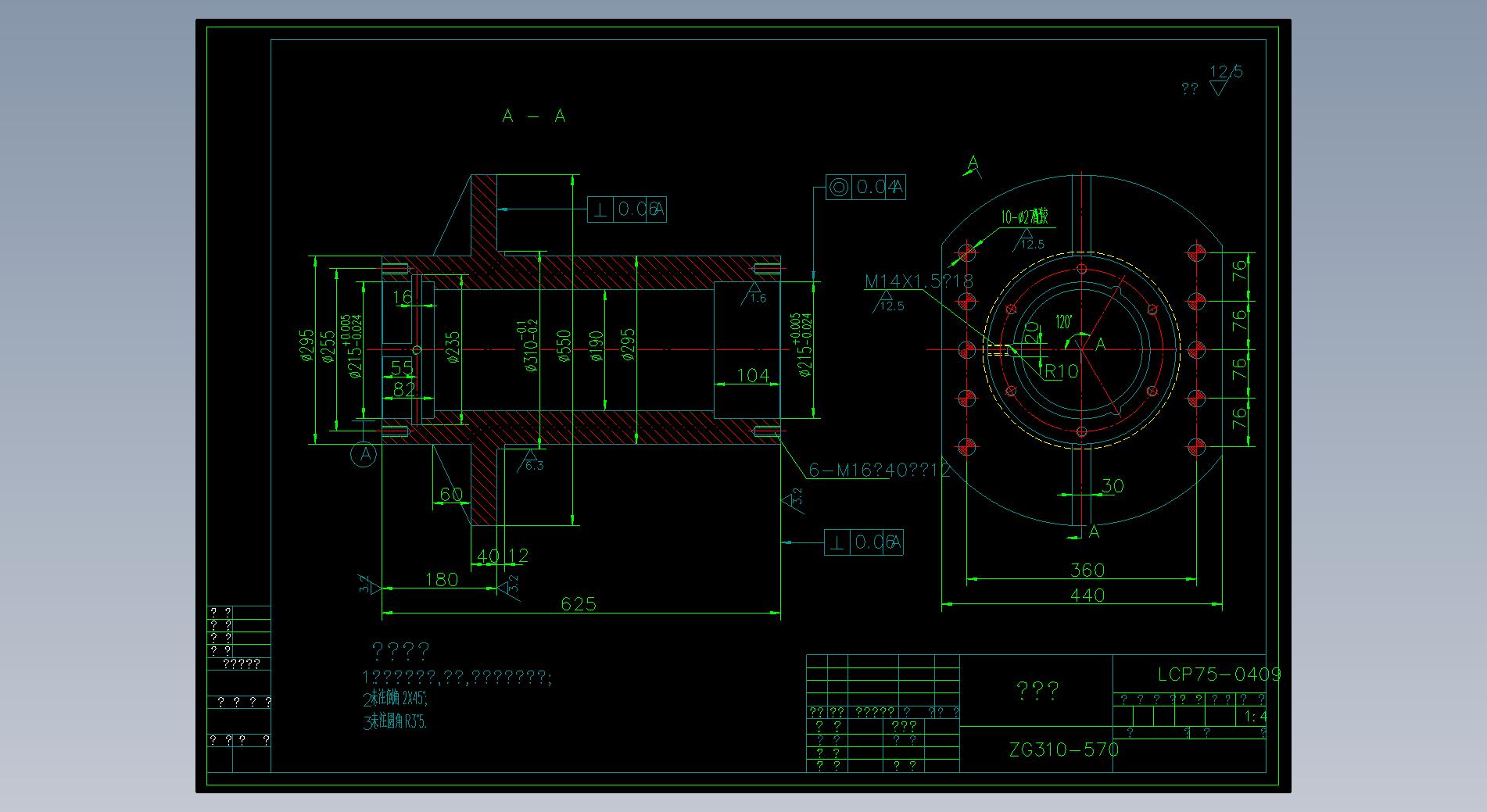Viewport: 1487px width, 812px height.
Task: Select the 104 bore depth dimension
Action: (753, 375)
